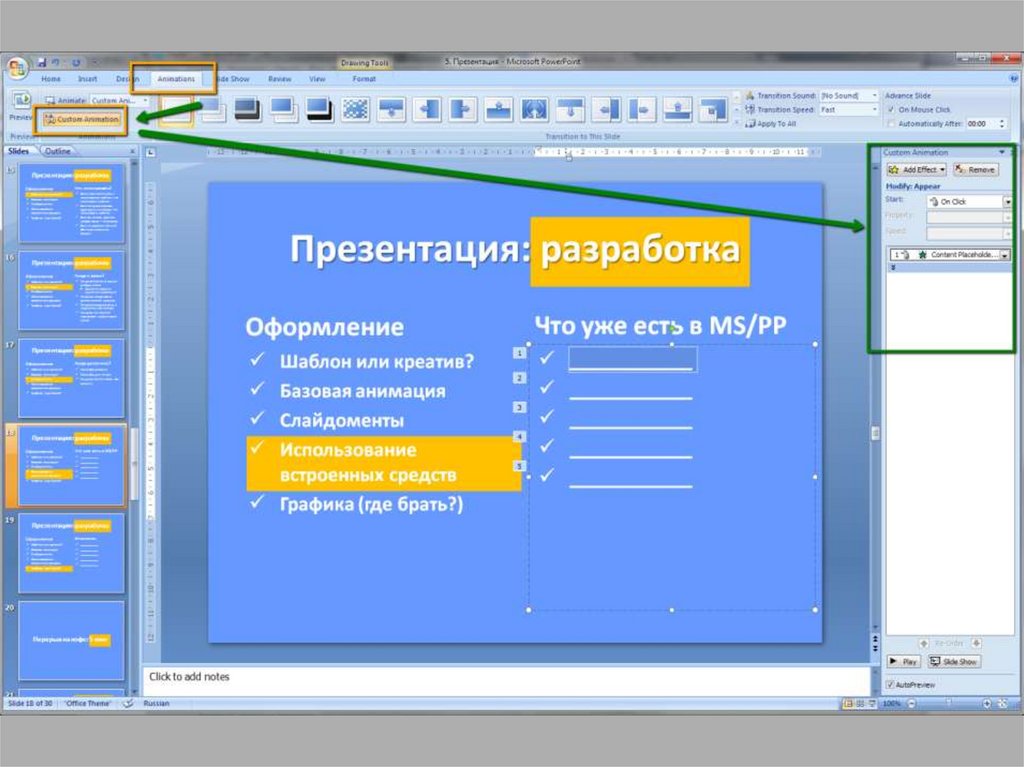The height and width of the screenshot is (767, 1024).
Task: Expand the transition gallery more arrow
Action: coord(737,122)
